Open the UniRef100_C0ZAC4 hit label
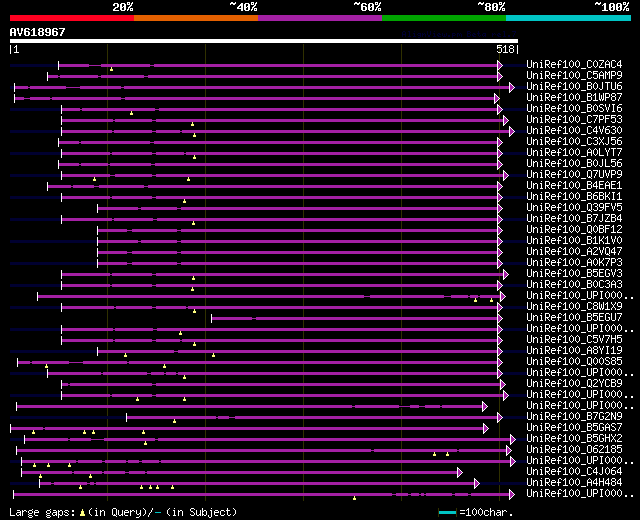The width and height of the screenshot is (640, 520). pos(574,64)
